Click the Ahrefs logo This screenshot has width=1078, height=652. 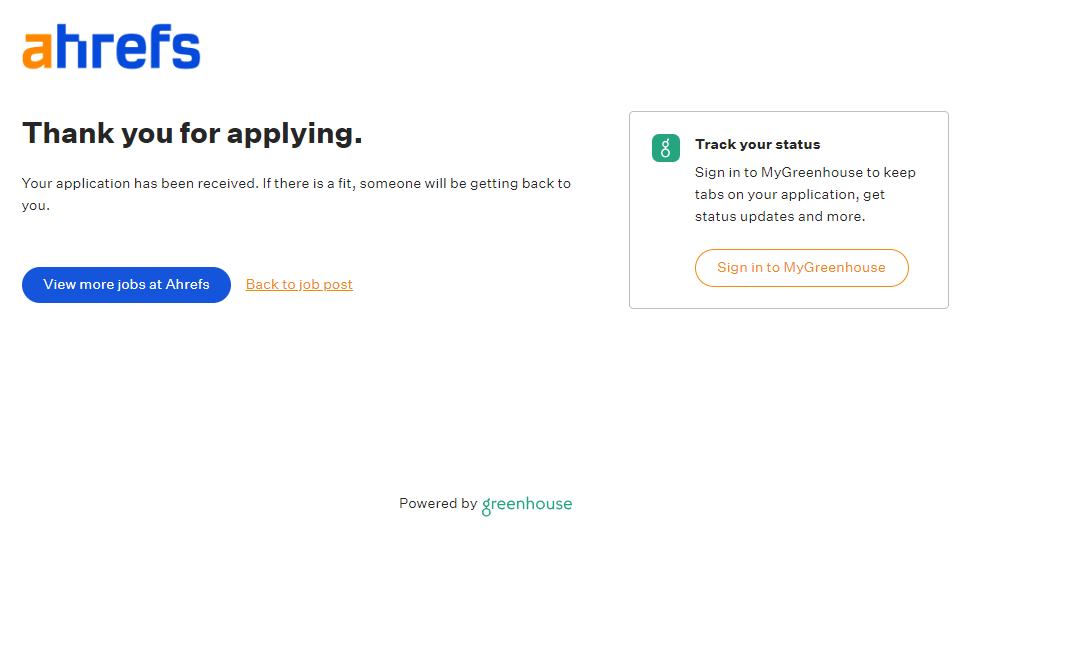tap(111, 48)
